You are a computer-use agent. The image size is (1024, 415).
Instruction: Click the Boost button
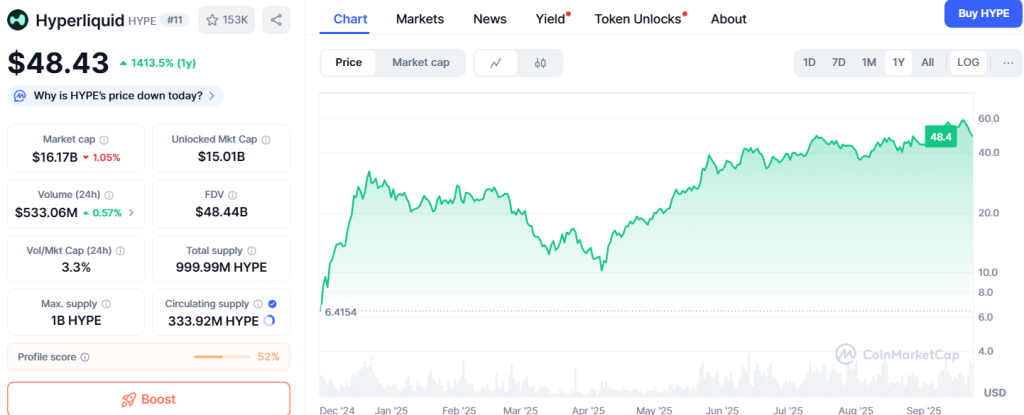[x=148, y=399]
